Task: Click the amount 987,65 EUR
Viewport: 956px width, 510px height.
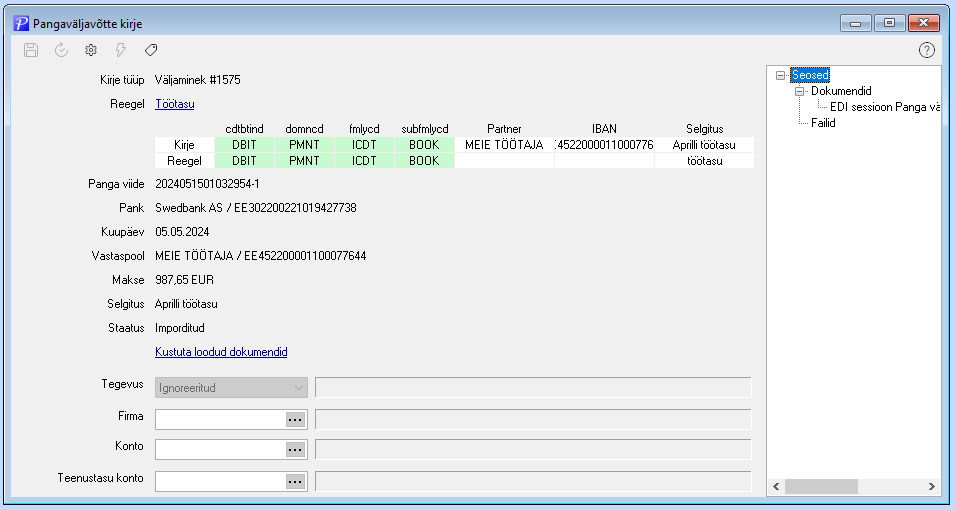Action: tap(184, 280)
